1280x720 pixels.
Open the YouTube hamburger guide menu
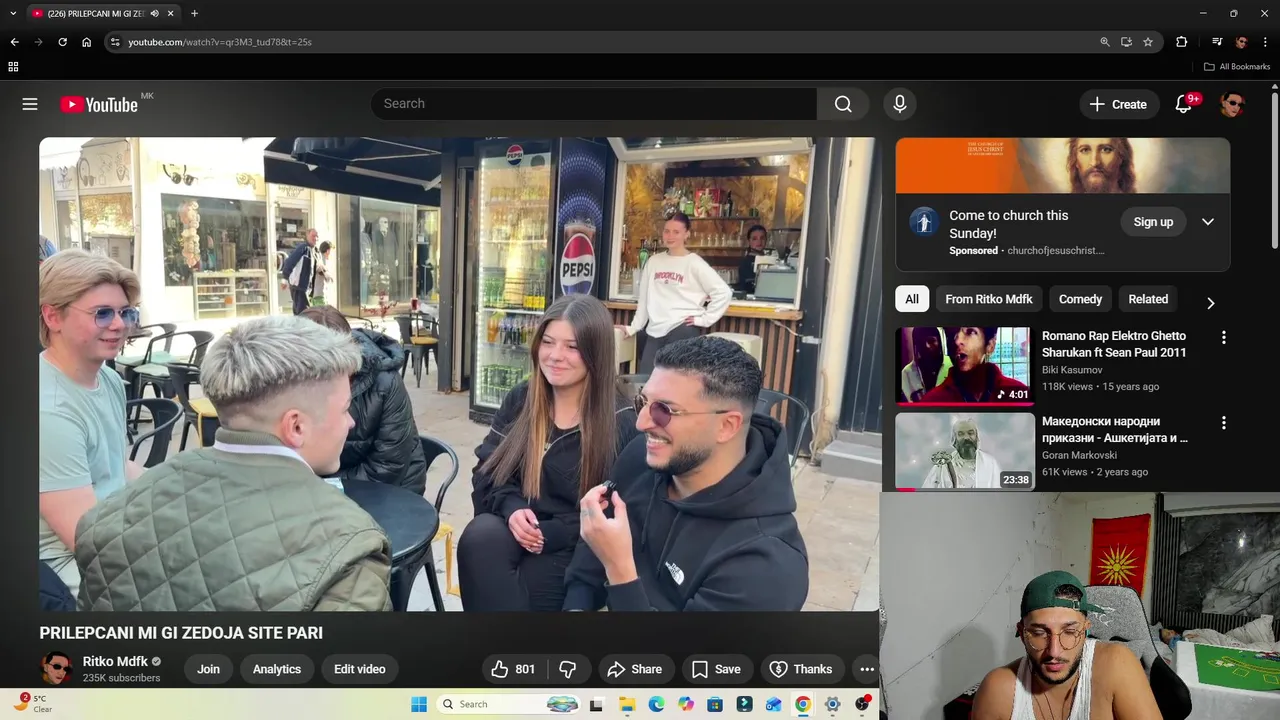point(30,104)
